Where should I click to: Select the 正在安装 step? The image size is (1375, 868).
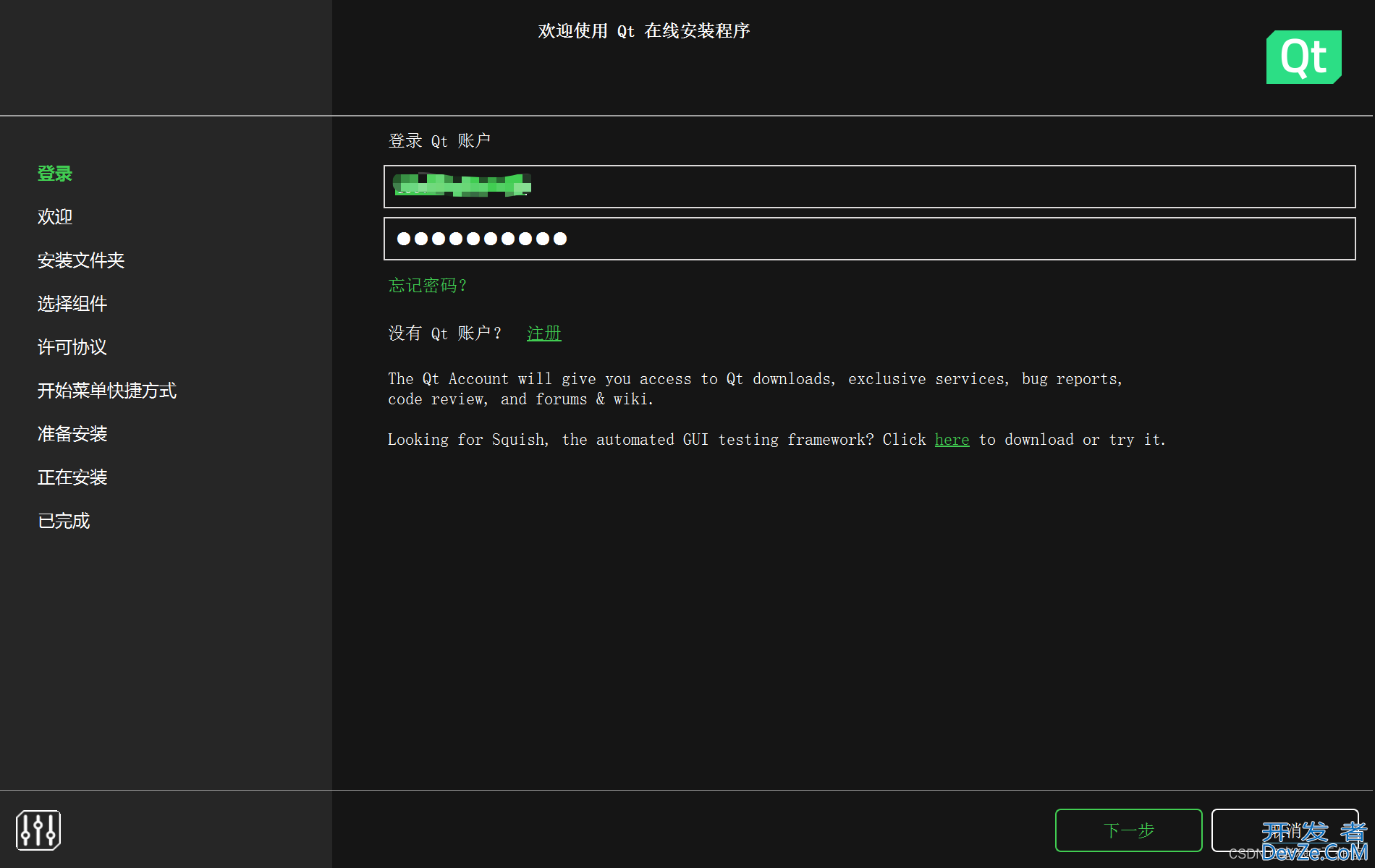[x=72, y=477]
